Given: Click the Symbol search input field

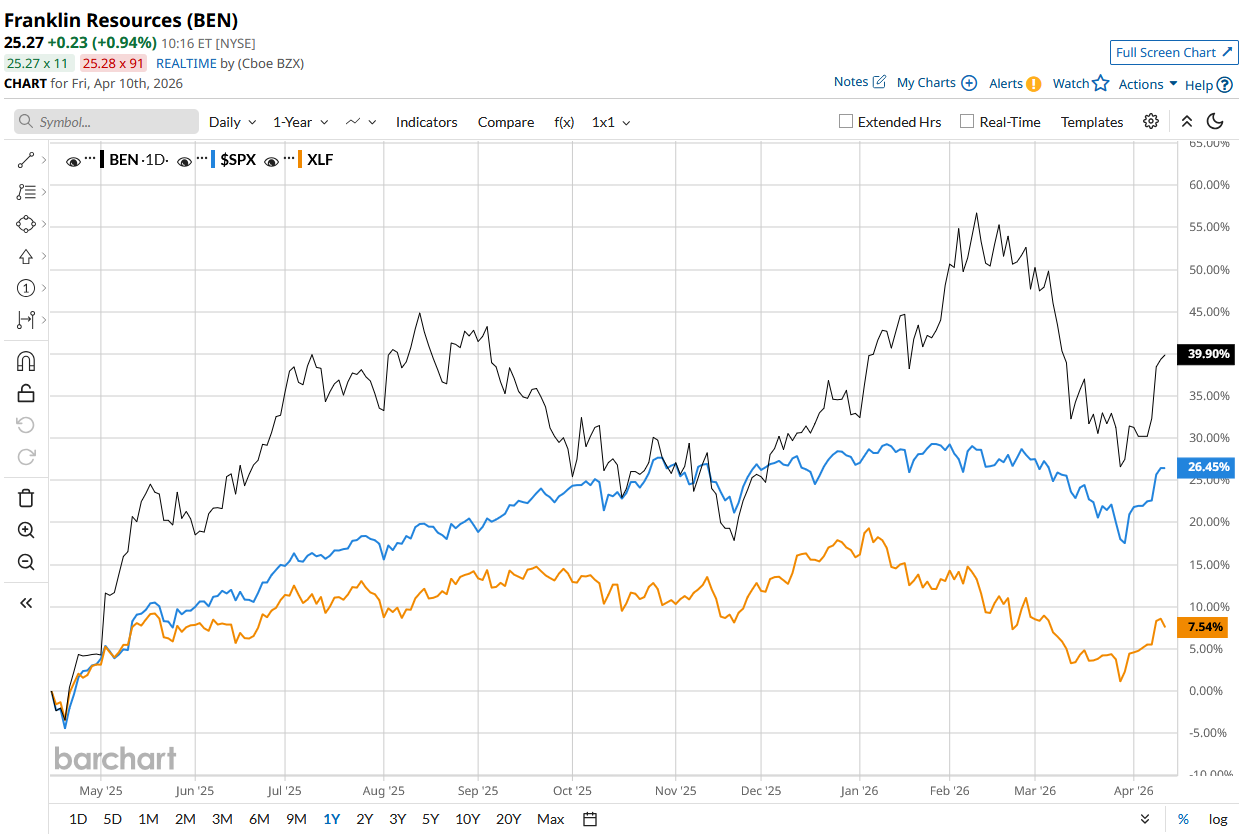Looking at the screenshot, I should click(106, 122).
